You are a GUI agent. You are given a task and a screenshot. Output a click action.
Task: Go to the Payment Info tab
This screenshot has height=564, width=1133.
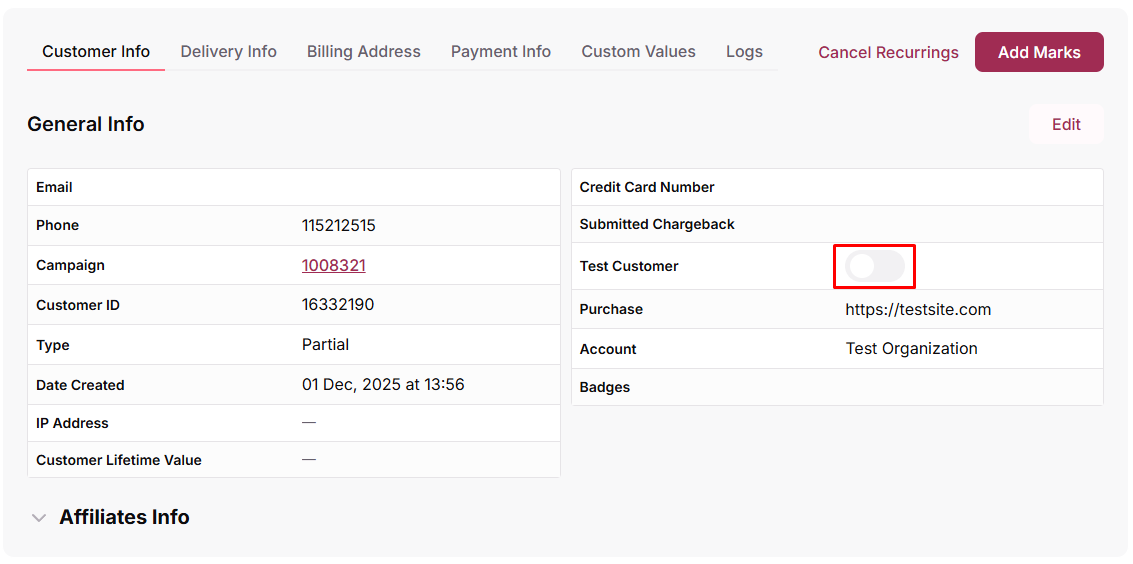point(501,52)
